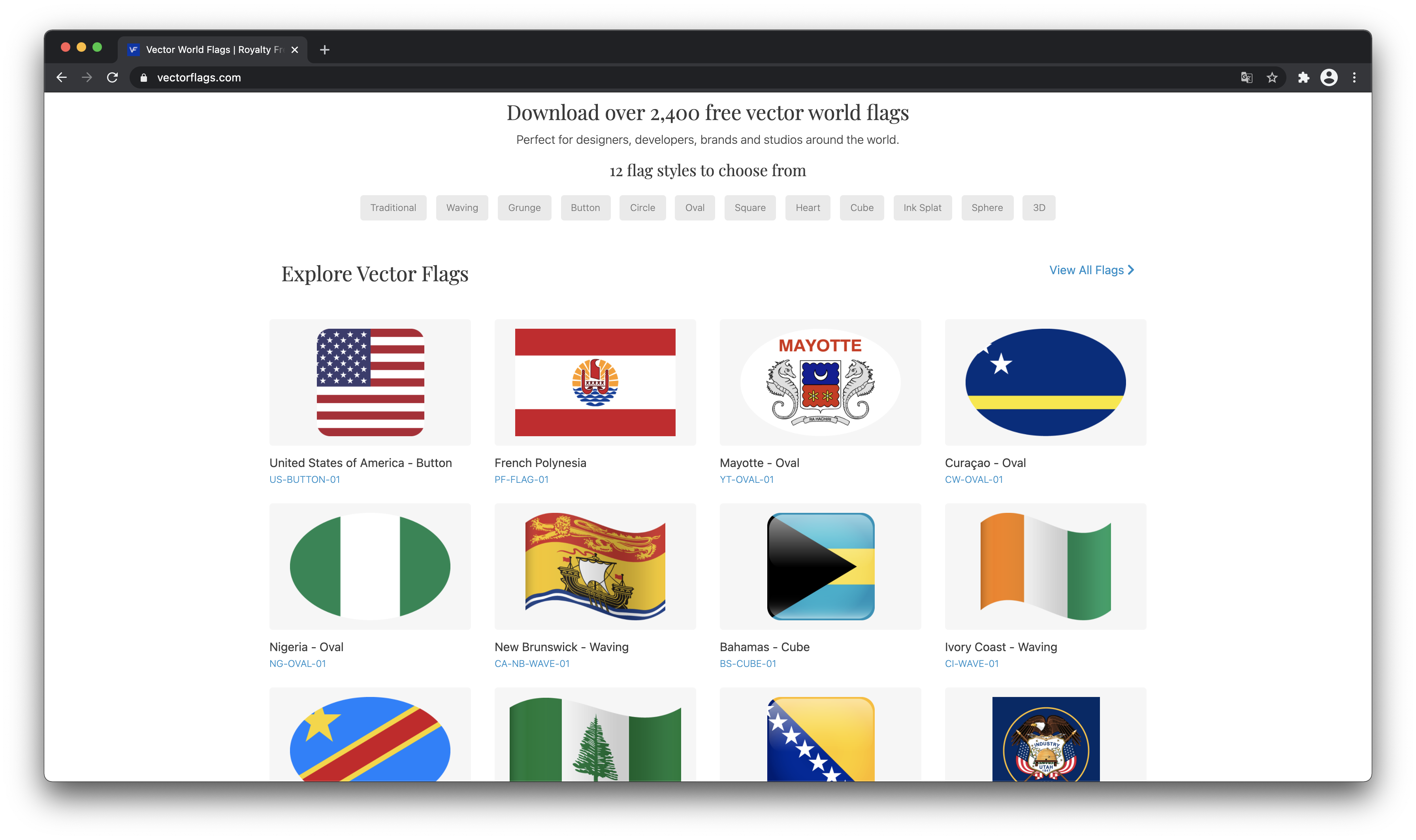Open Chrome three-dot menu
This screenshot has width=1416, height=840.
[x=1354, y=77]
